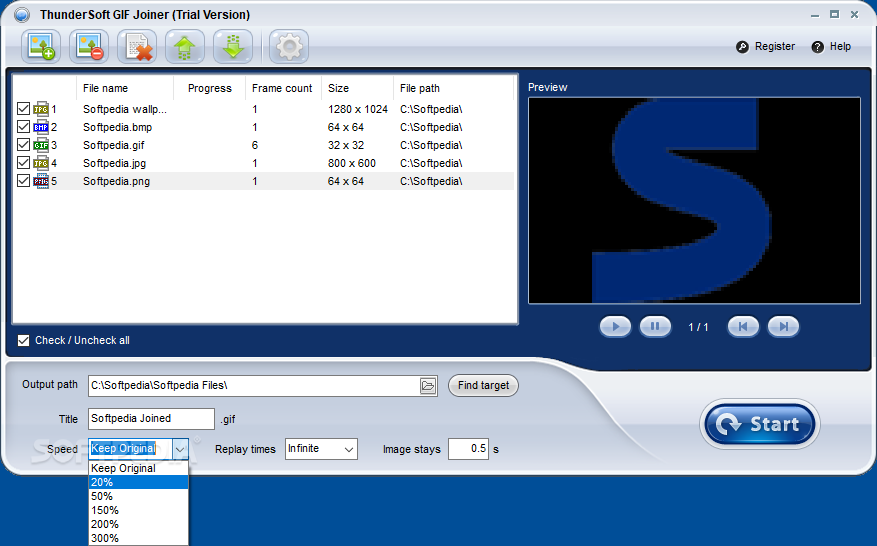Open settings via the gear icon
877x546 pixels.
289,46
